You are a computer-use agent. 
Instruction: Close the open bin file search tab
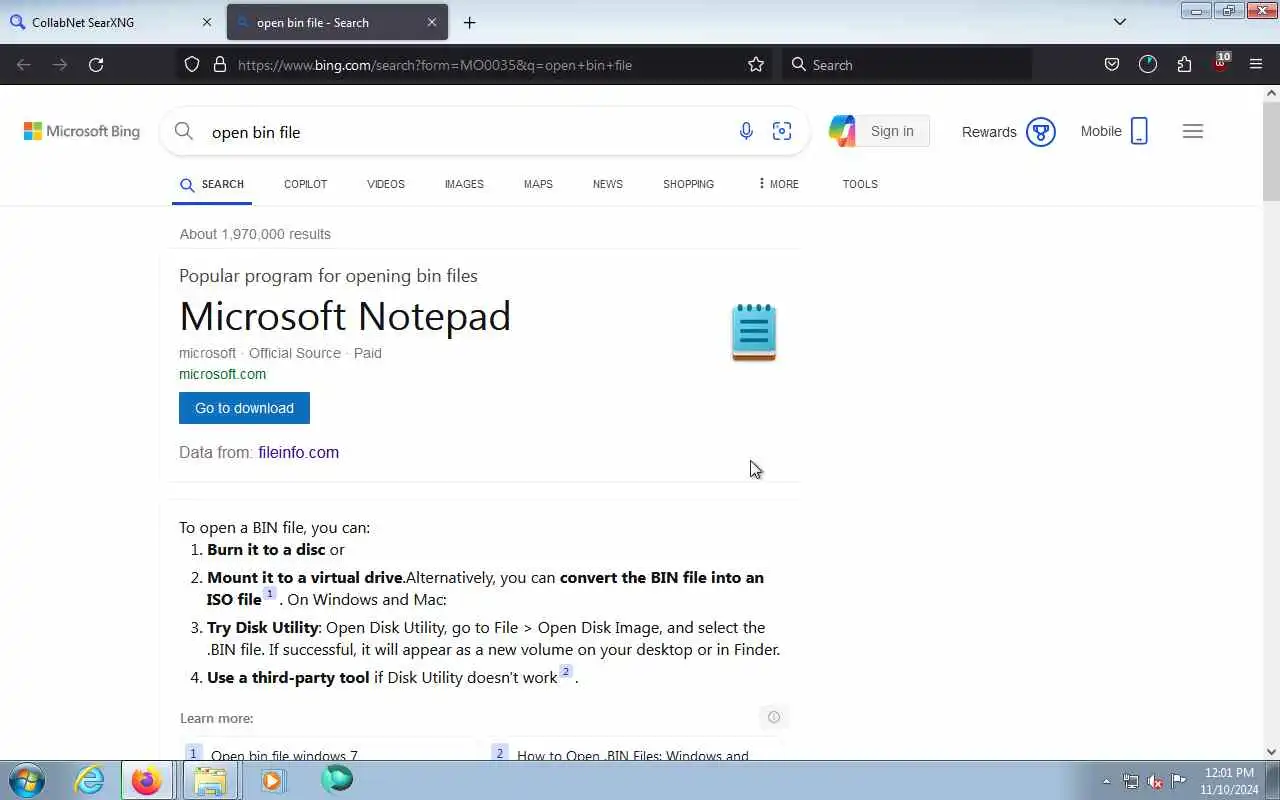pos(432,22)
